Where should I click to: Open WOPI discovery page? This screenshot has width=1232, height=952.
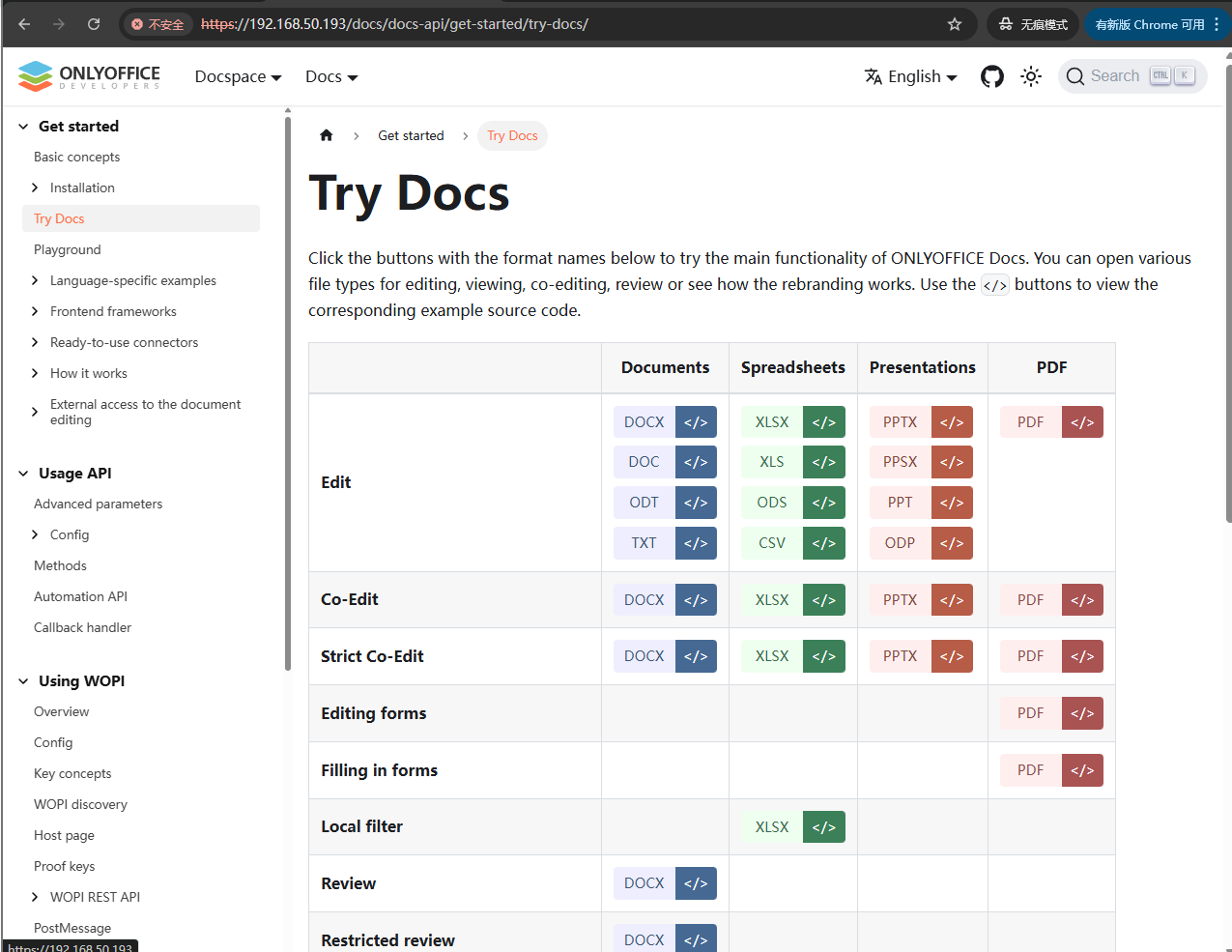(x=80, y=804)
